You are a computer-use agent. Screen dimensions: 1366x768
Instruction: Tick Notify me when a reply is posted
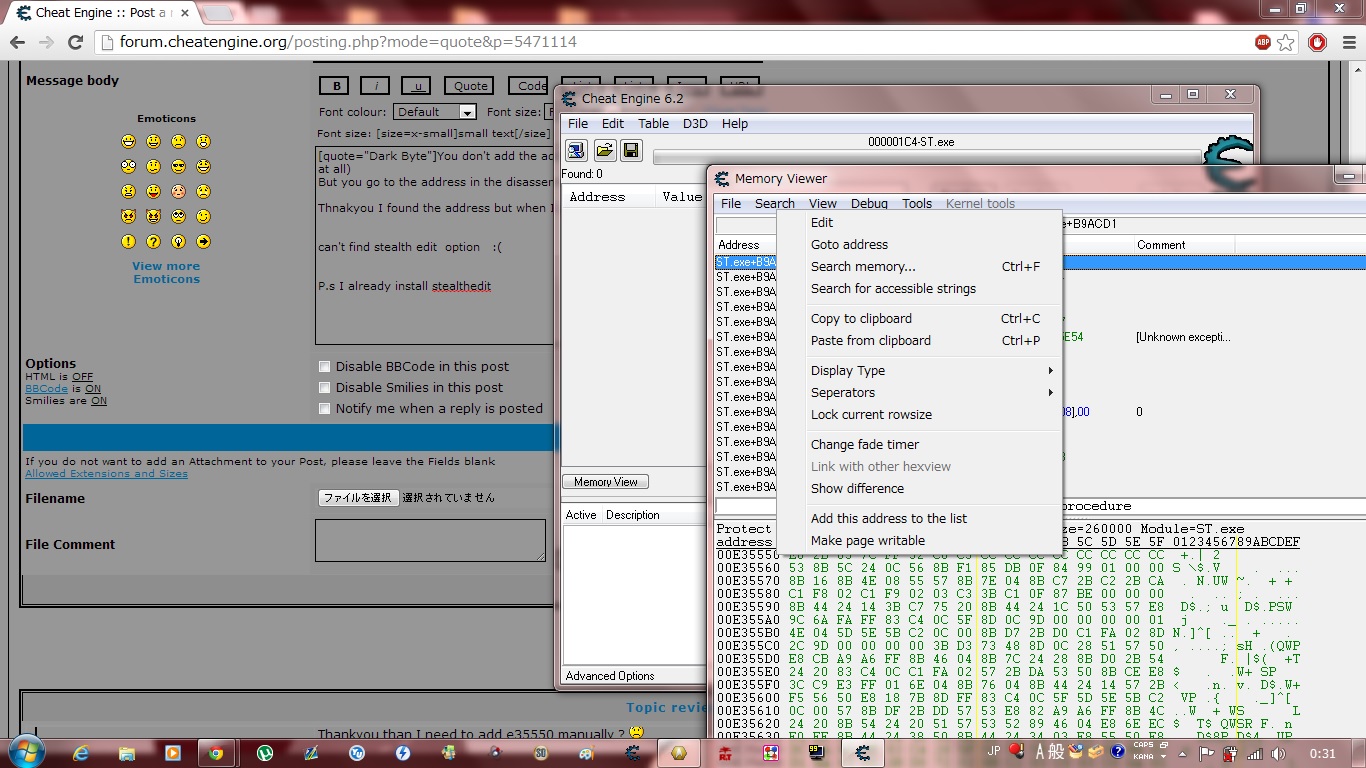tap(324, 408)
